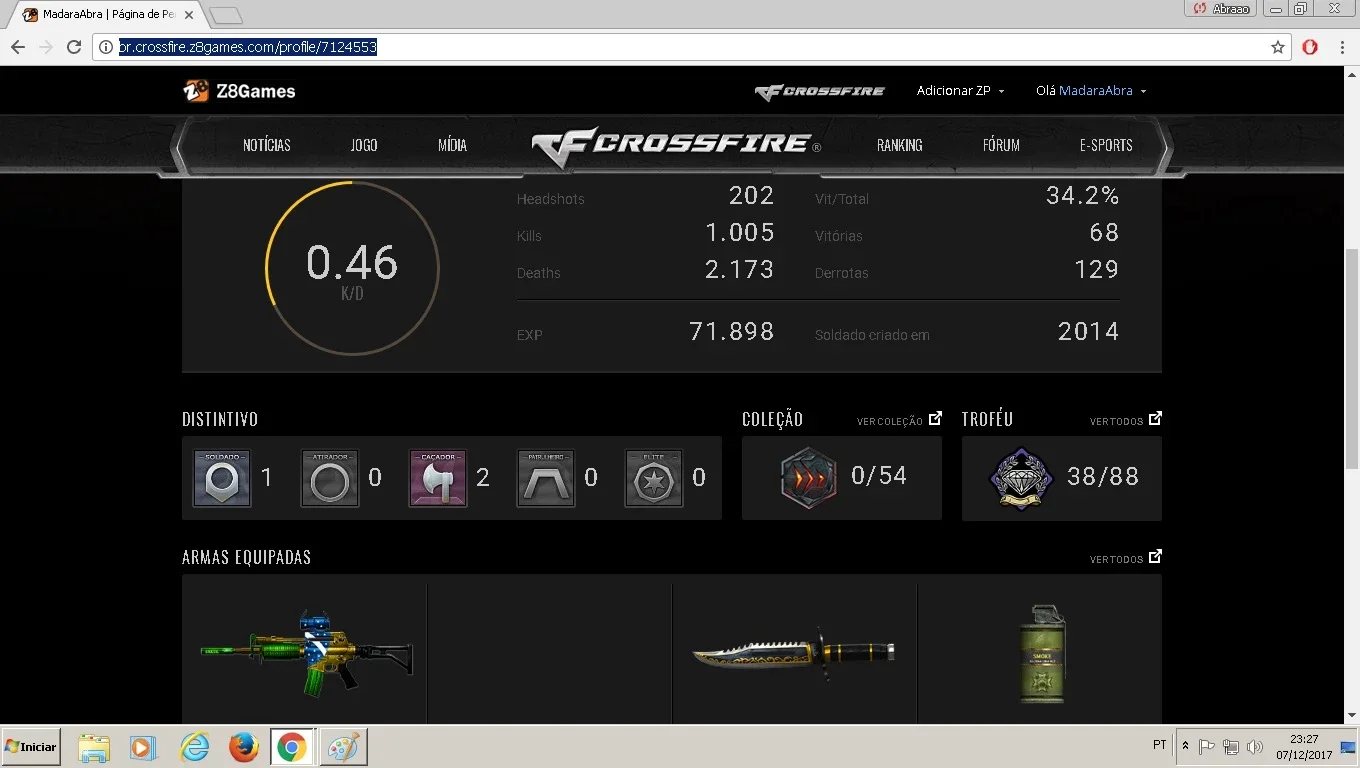Click the EXP value 71.898
The width and height of the screenshot is (1360, 768).
[732, 332]
